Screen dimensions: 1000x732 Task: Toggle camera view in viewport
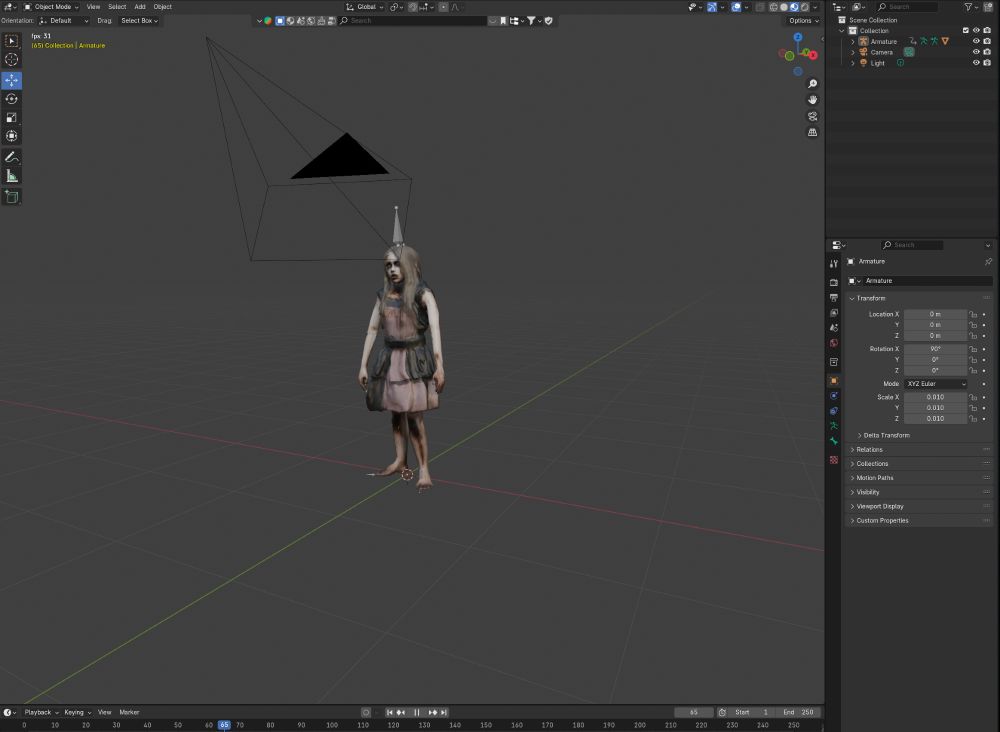(812, 116)
